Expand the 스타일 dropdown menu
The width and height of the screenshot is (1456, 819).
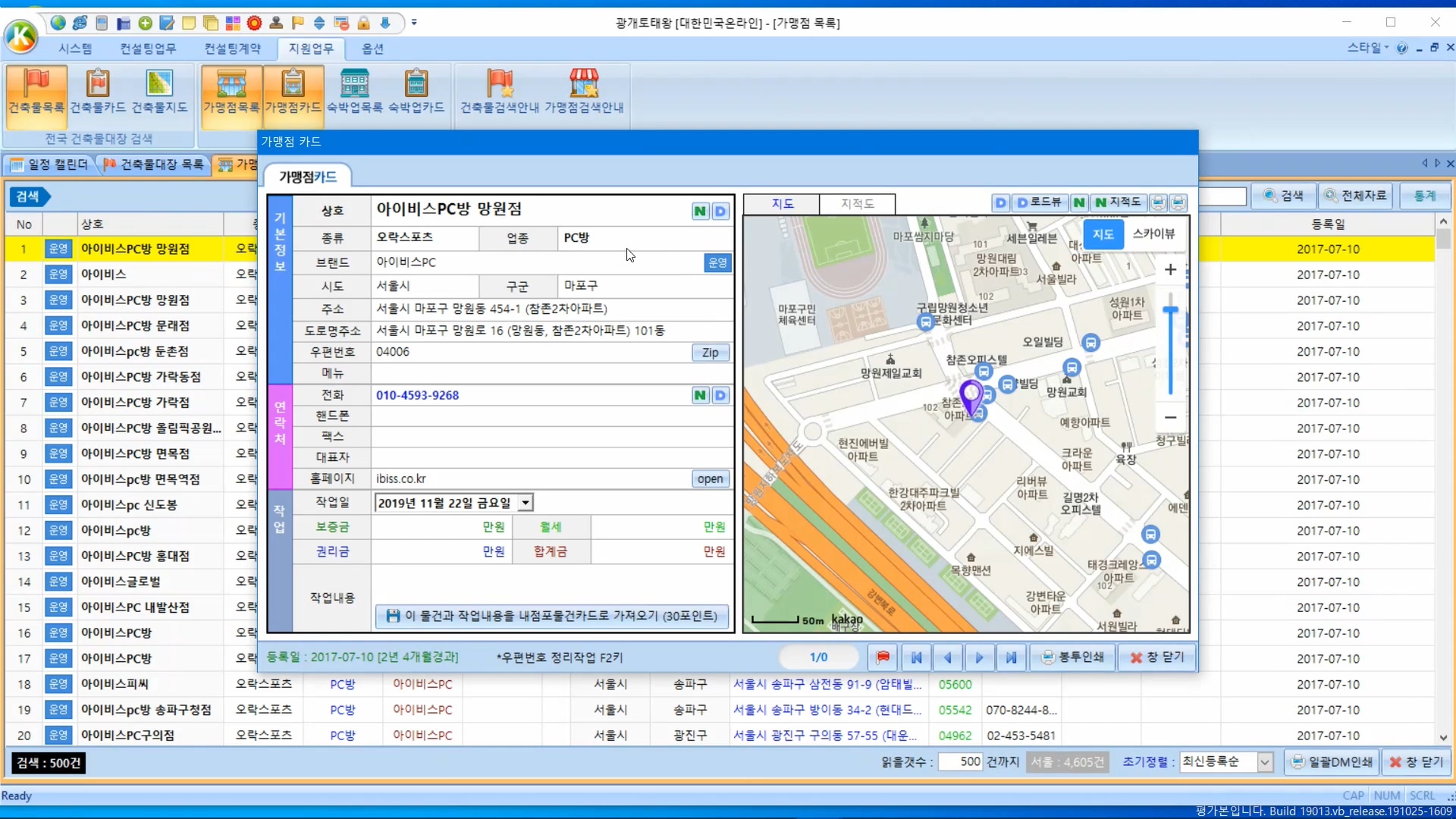pos(1368,48)
